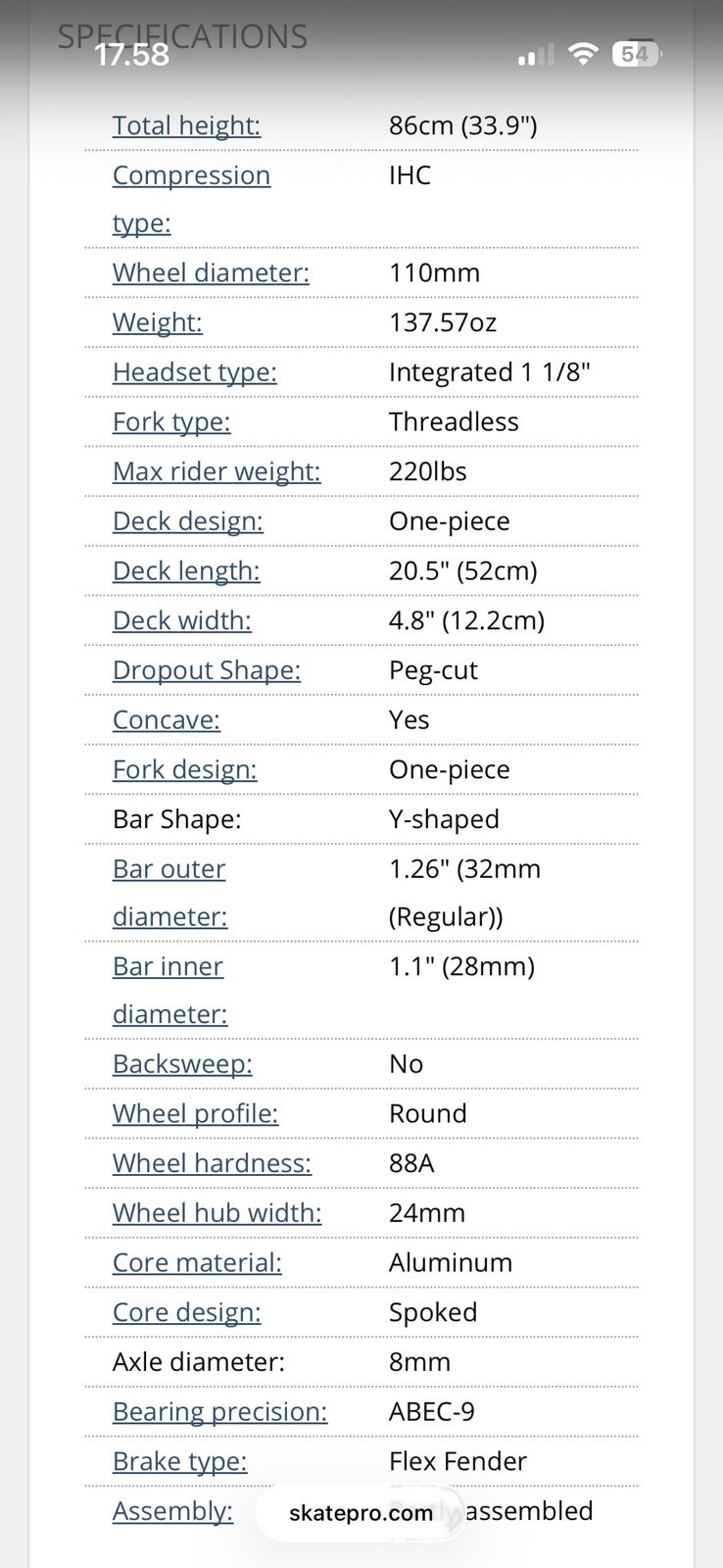Tap the skatepro.com address pill

coord(361,1512)
